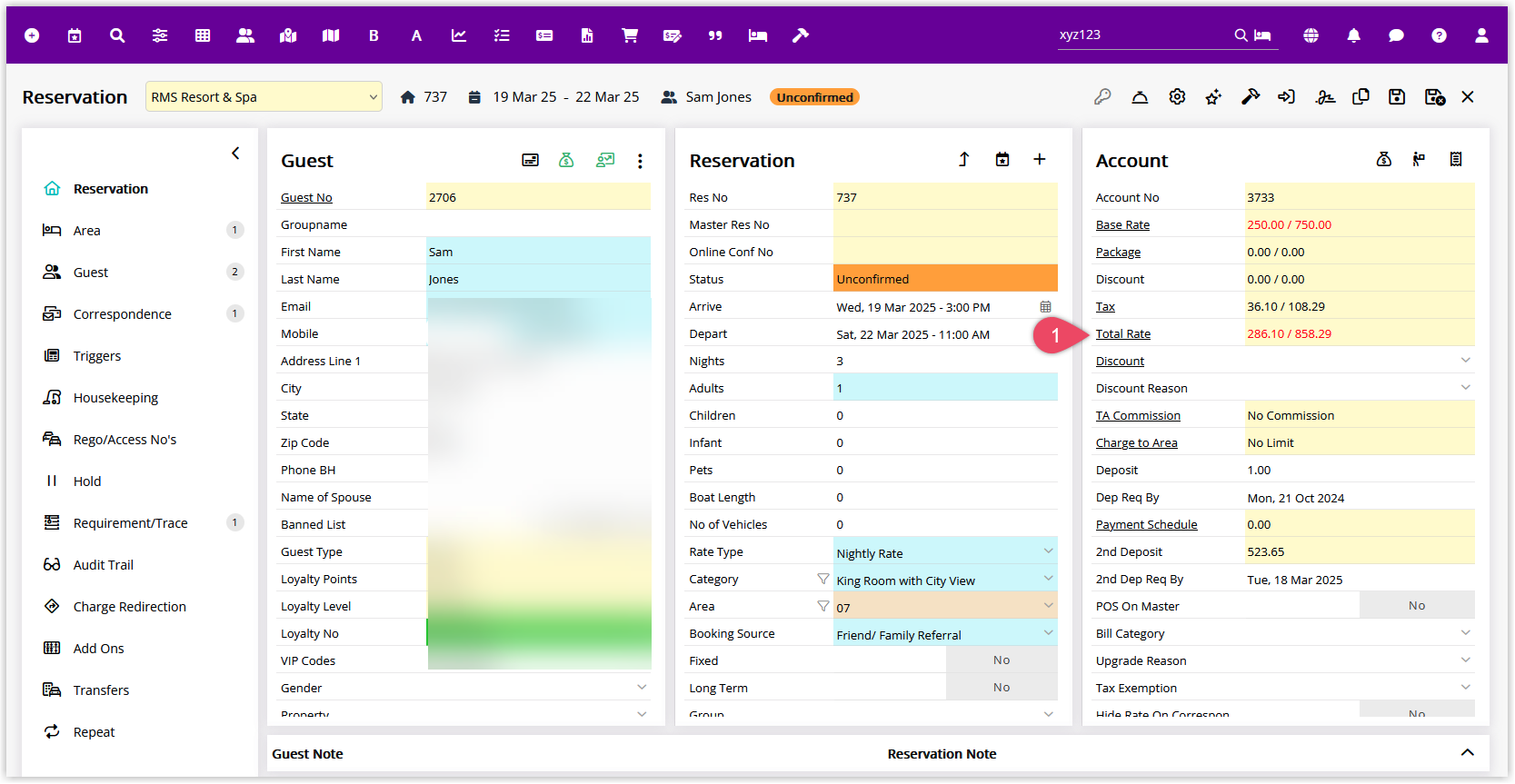1515x784 pixels.
Task: Click the quotation marks icon in top bar
Action: (715, 35)
